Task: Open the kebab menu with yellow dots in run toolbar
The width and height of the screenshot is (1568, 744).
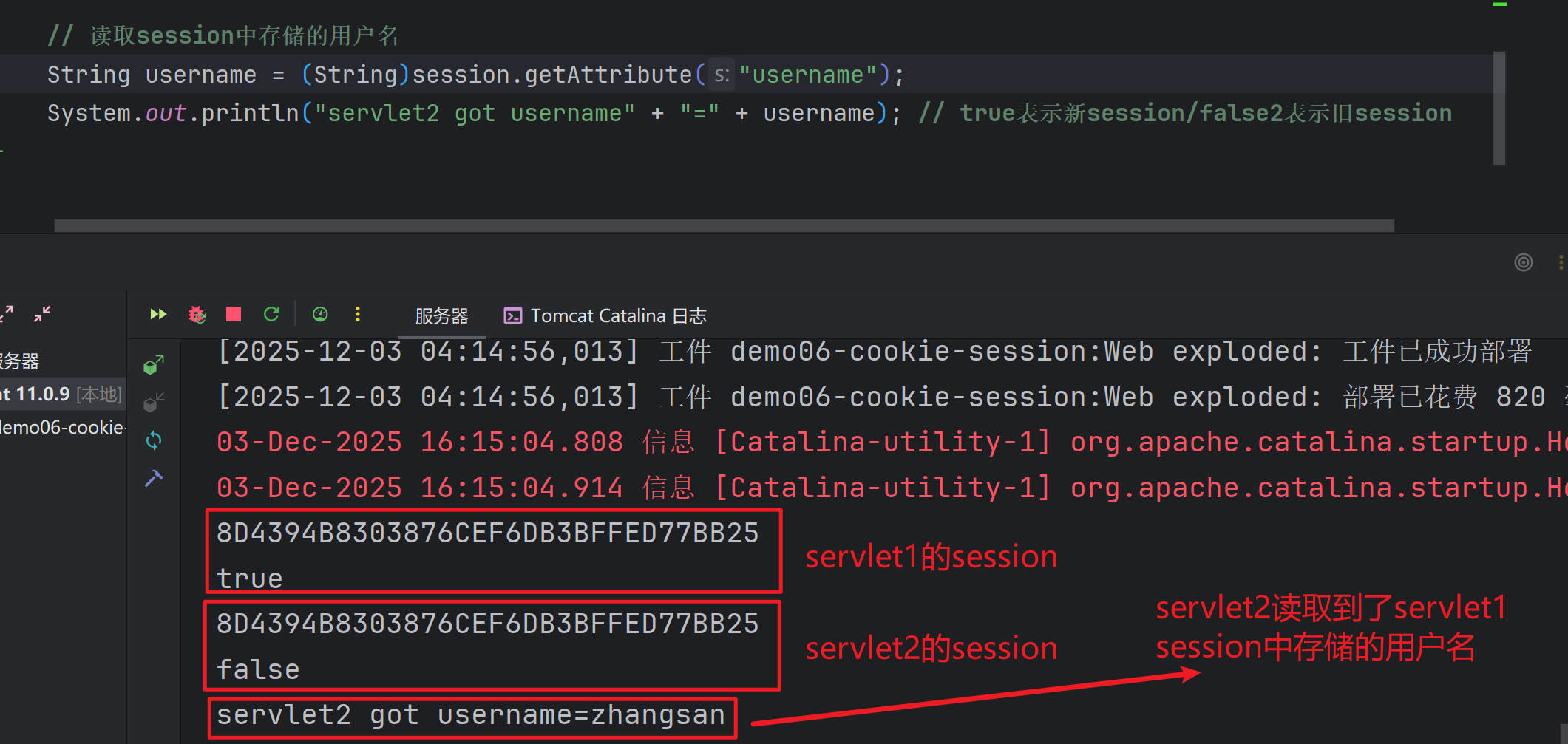Action: (358, 314)
